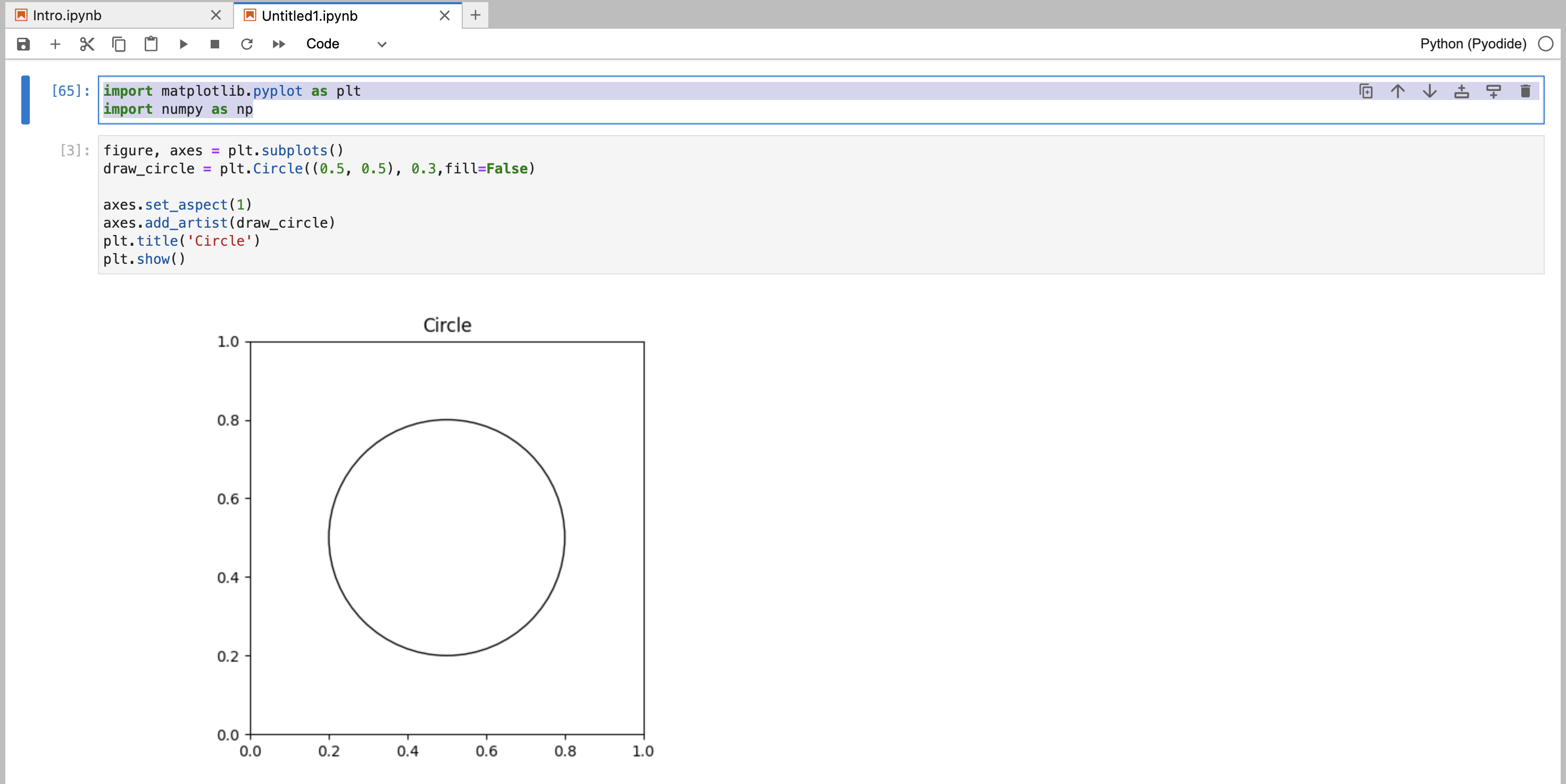Move the active cell up
The image size is (1566, 784).
click(1397, 91)
